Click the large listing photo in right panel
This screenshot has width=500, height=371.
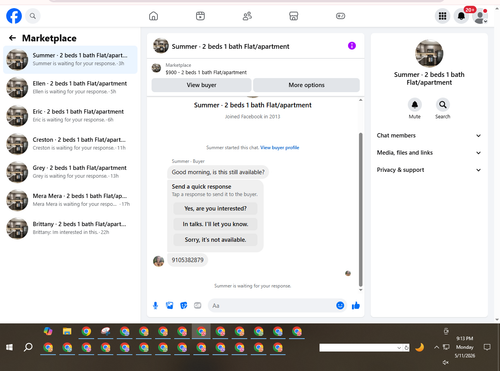(429, 54)
